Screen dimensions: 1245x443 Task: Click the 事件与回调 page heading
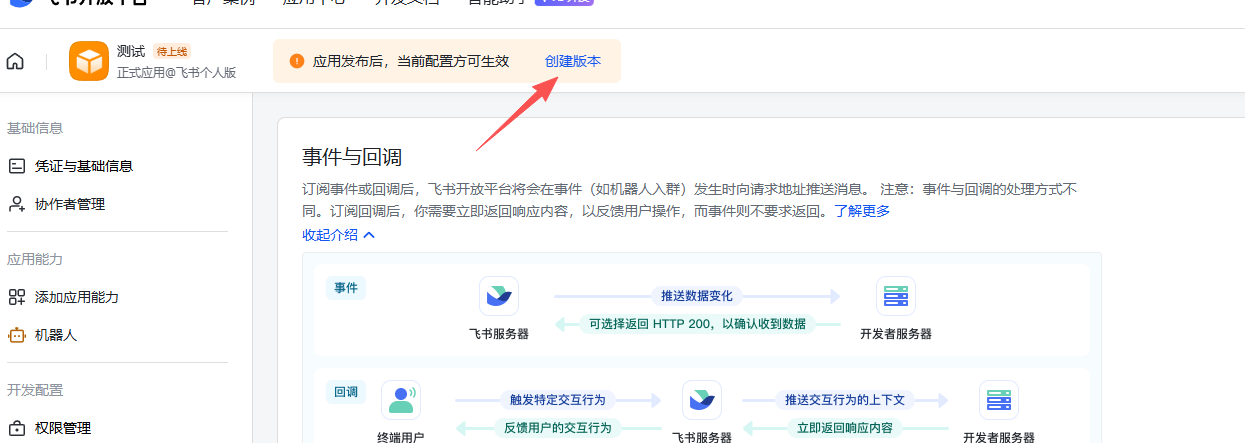click(352, 156)
